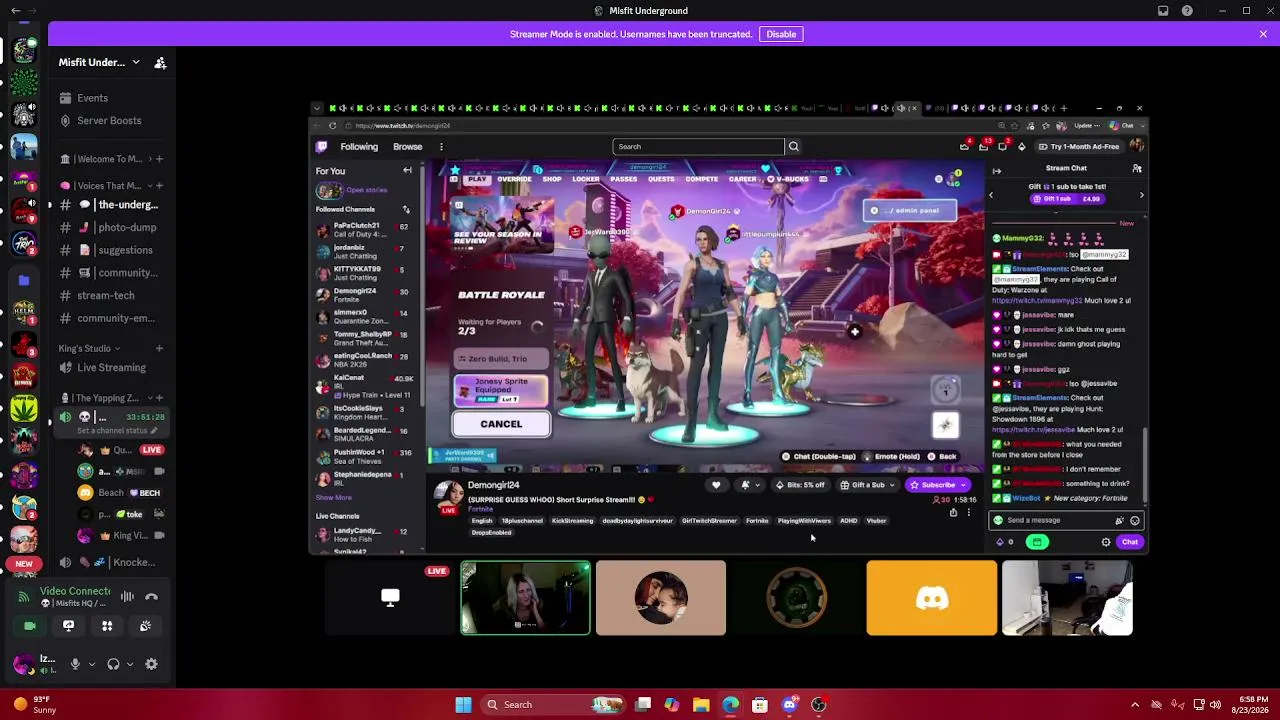Open Discord user settings gear
The image size is (1280, 720).
pos(151,664)
